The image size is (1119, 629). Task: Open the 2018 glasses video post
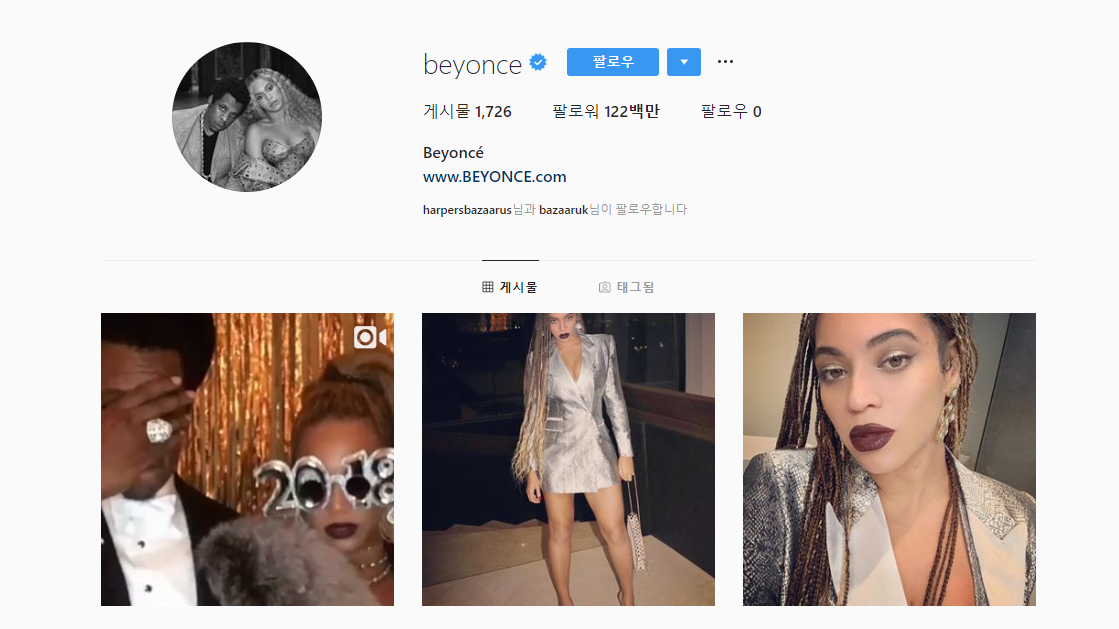click(x=247, y=459)
